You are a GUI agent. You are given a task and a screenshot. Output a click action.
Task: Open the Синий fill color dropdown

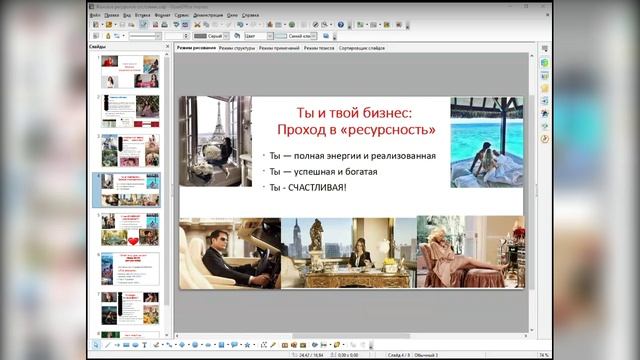[314, 36]
